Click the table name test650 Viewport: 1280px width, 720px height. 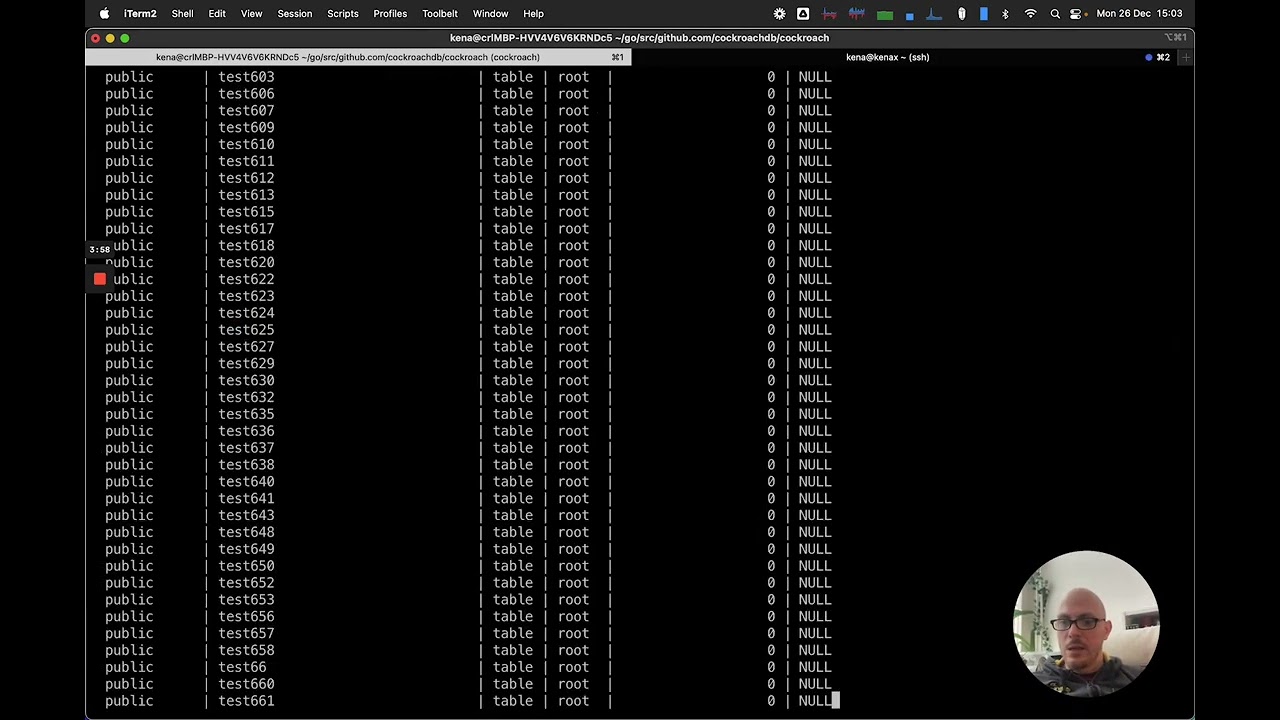[246, 566]
